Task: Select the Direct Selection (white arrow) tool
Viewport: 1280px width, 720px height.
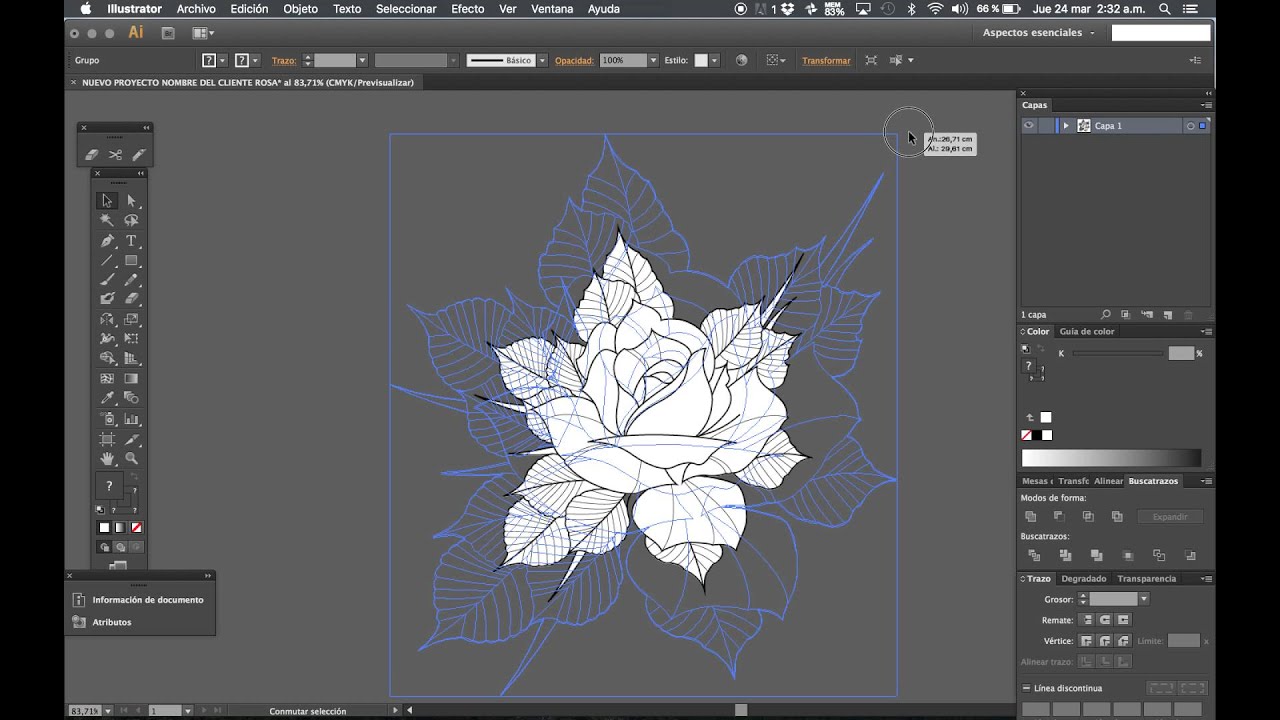Action: click(x=131, y=201)
